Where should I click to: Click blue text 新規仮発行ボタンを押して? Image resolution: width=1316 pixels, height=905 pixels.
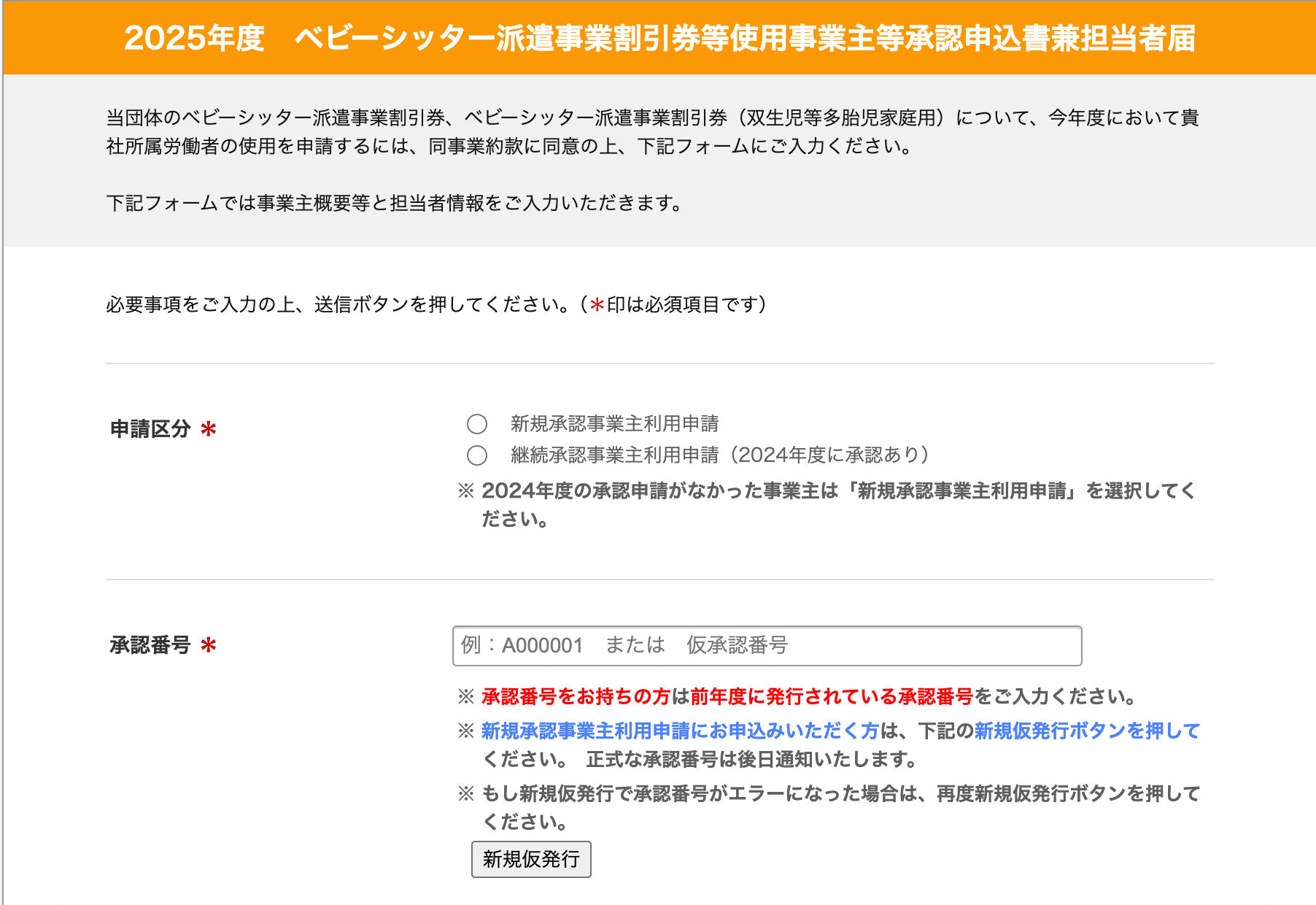pyautogui.click(x=1087, y=731)
